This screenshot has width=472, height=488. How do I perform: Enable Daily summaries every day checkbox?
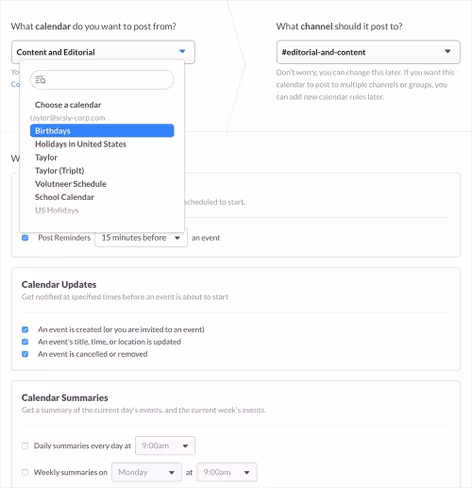[25, 446]
